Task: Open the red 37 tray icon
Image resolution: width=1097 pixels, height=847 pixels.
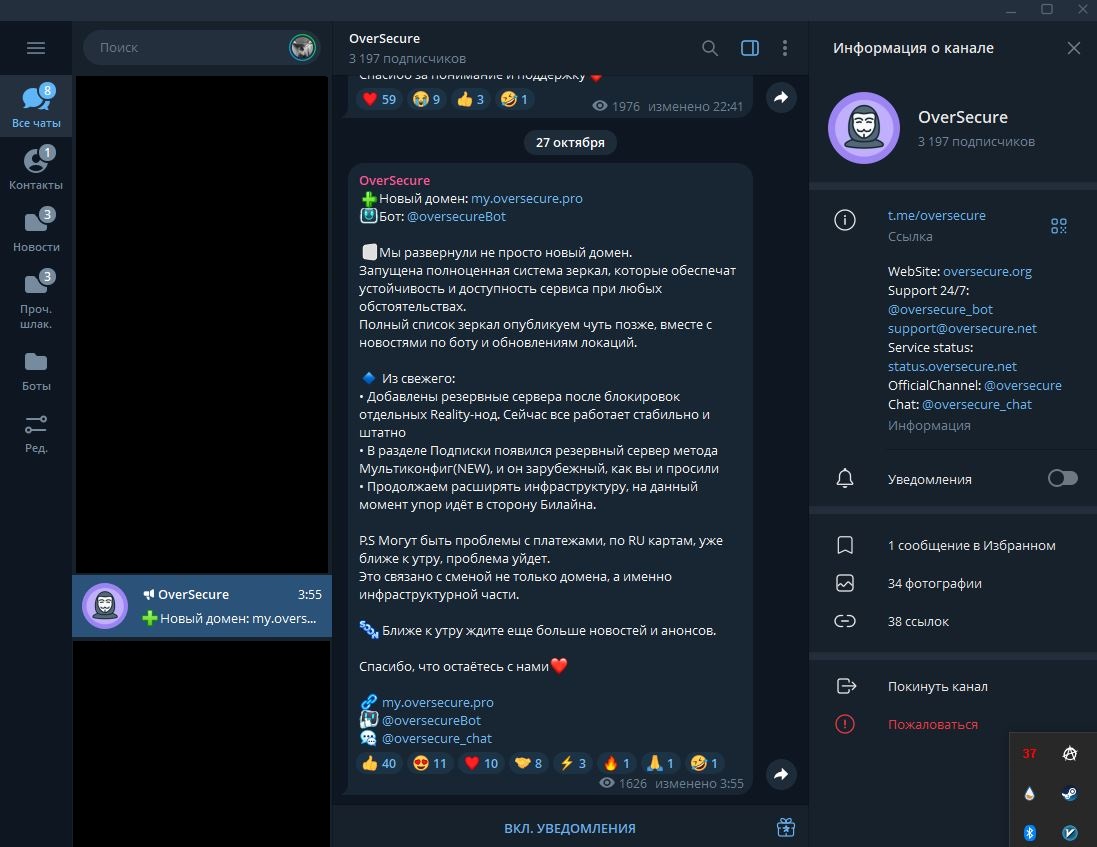Action: 1029,753
